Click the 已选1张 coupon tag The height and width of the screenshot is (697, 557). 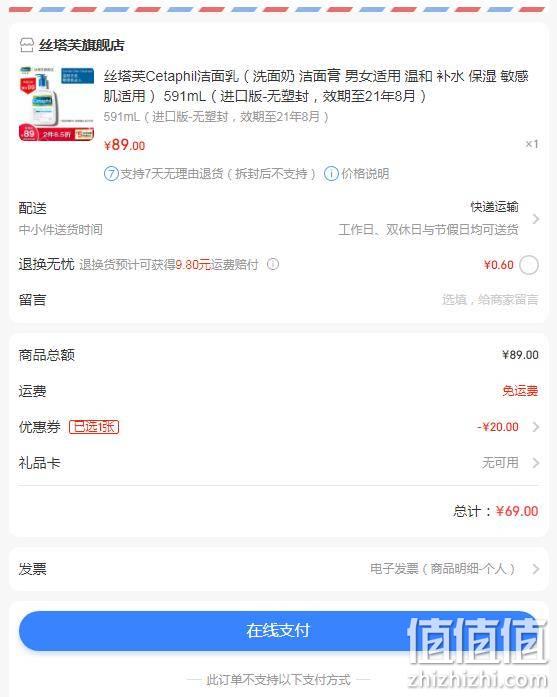point(94,427)
